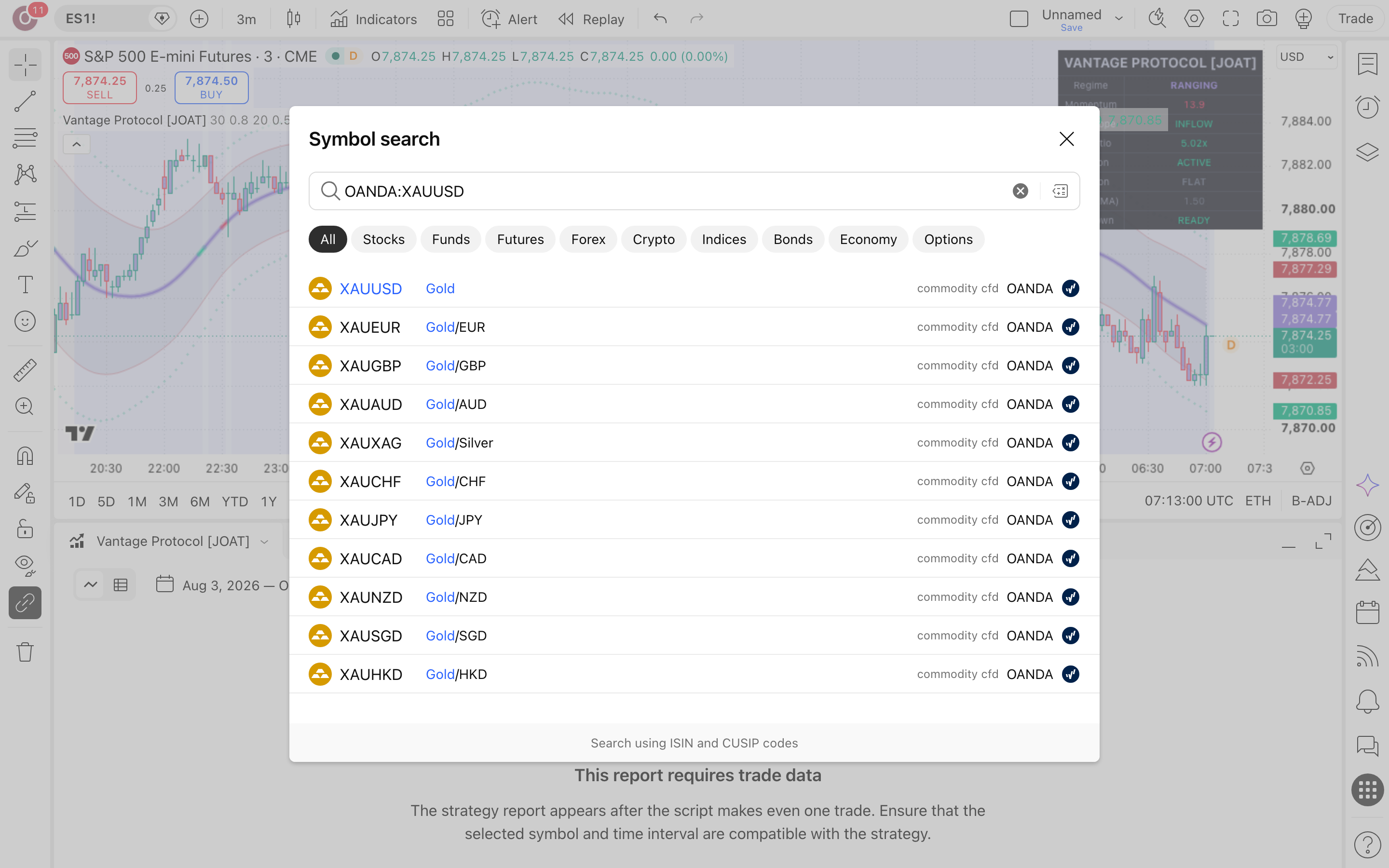Filter results by All category
Screen dimensions: 1389x868
coord(328,239)
